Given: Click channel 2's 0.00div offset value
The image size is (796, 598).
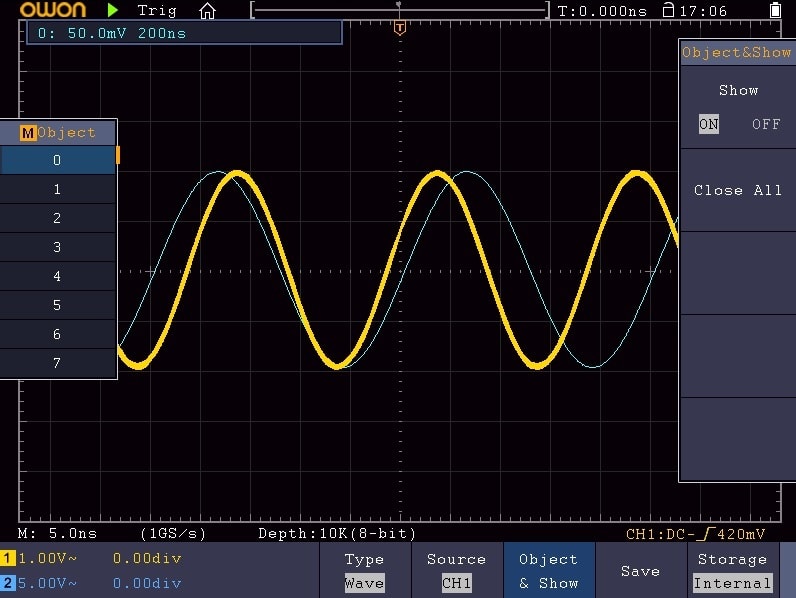Looking at the screenshot, I should tap(147, 583).
